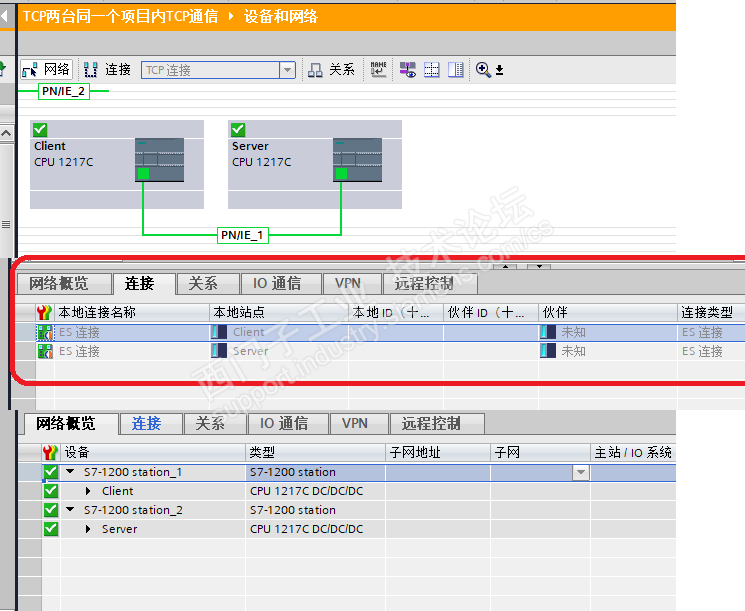Toggle checkbox for Client row
The image size is (745, 611).
click(50, 491)
